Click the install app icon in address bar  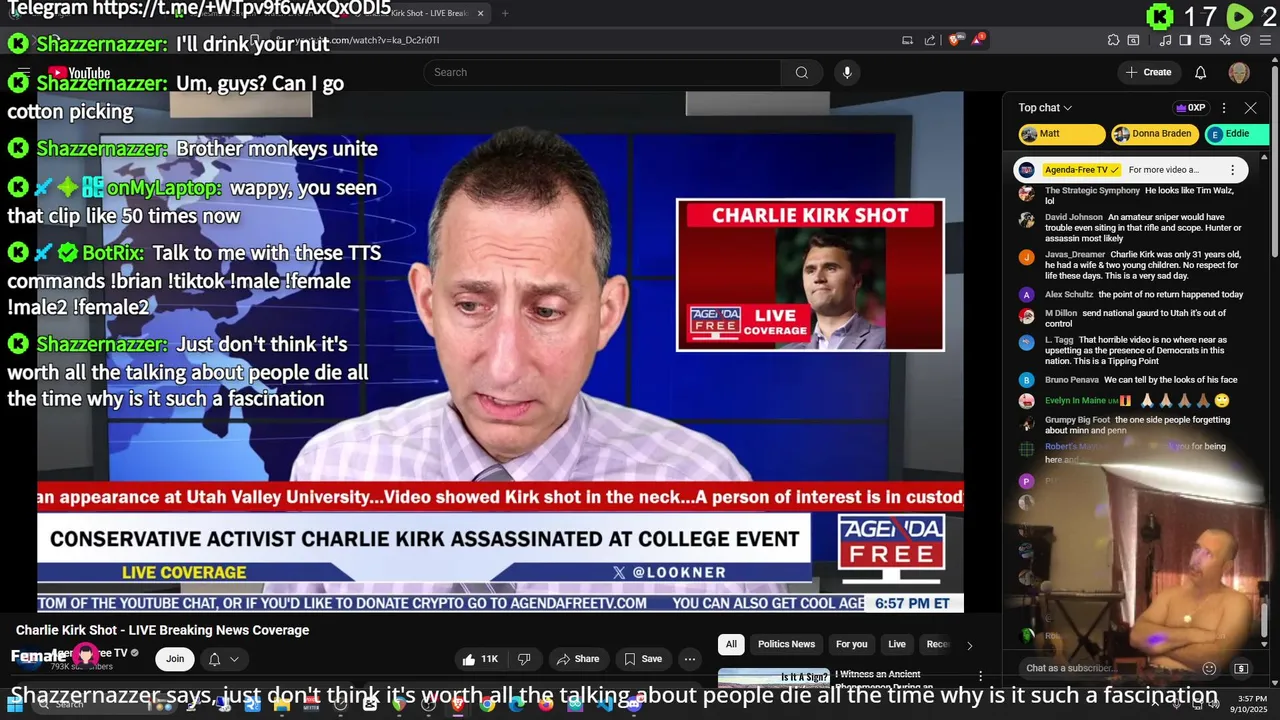(x=907, y=40)
